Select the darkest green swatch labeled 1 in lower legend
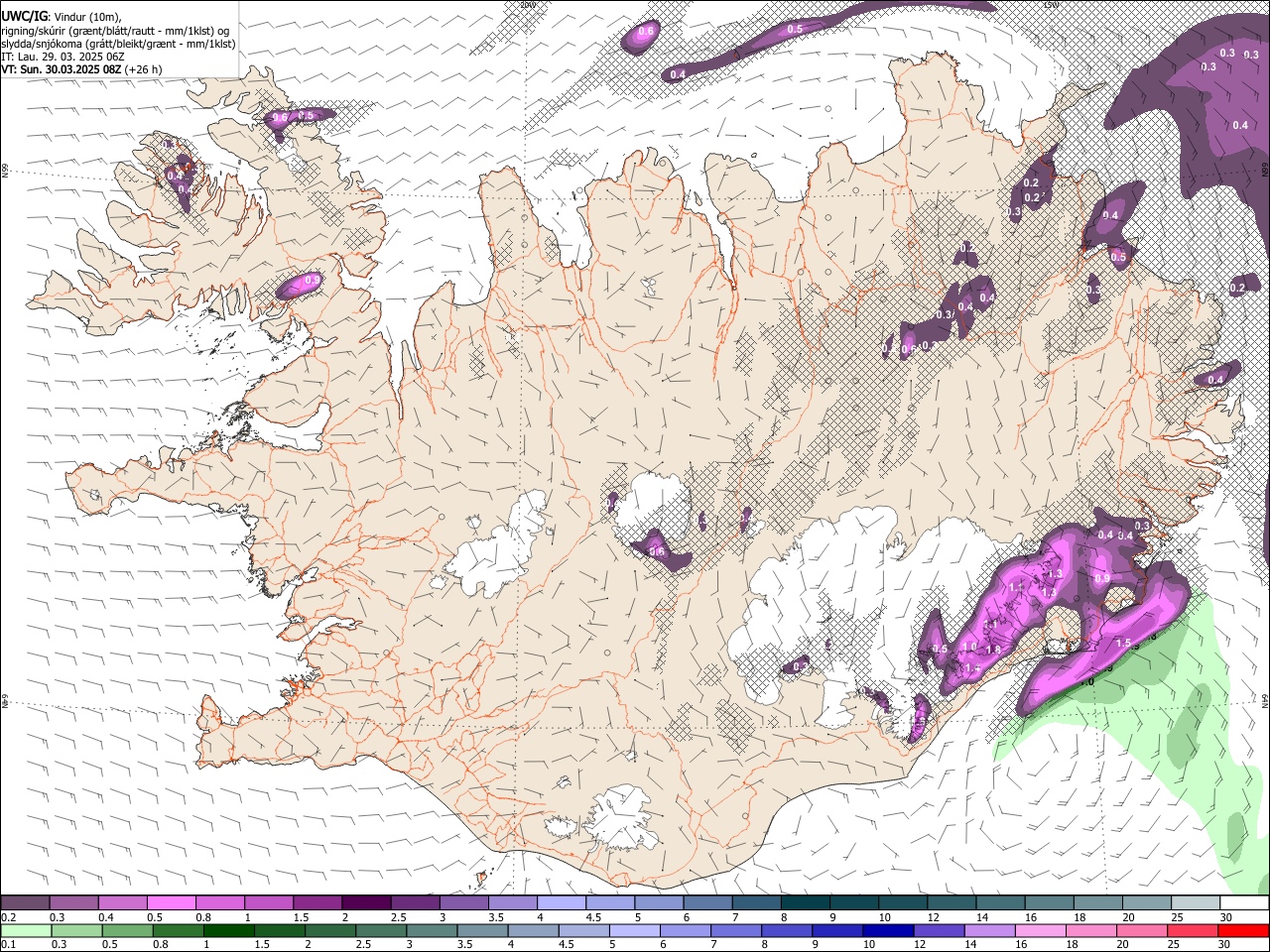 tap(228, 930)
